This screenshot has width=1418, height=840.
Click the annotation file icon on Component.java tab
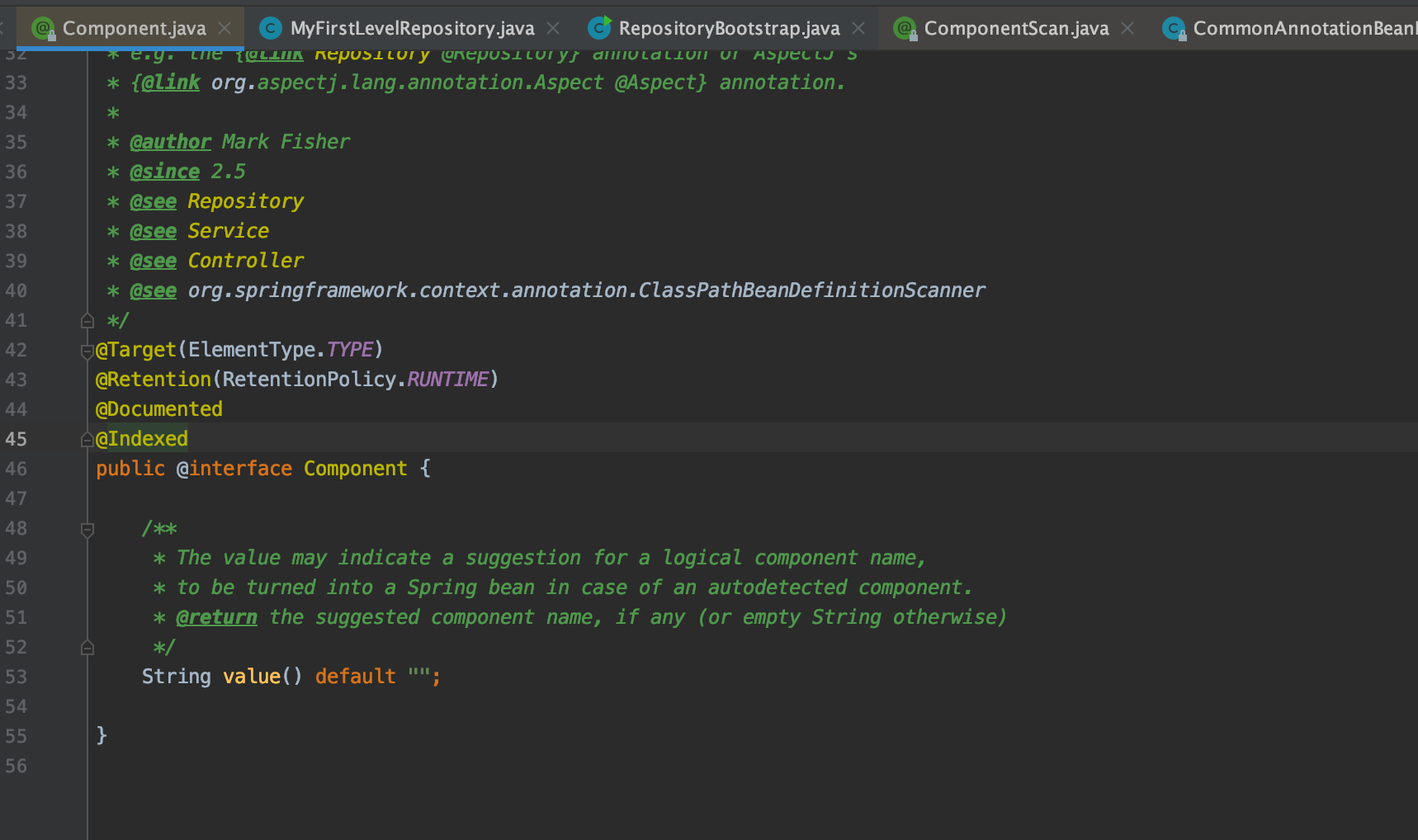tap(43, 29)
